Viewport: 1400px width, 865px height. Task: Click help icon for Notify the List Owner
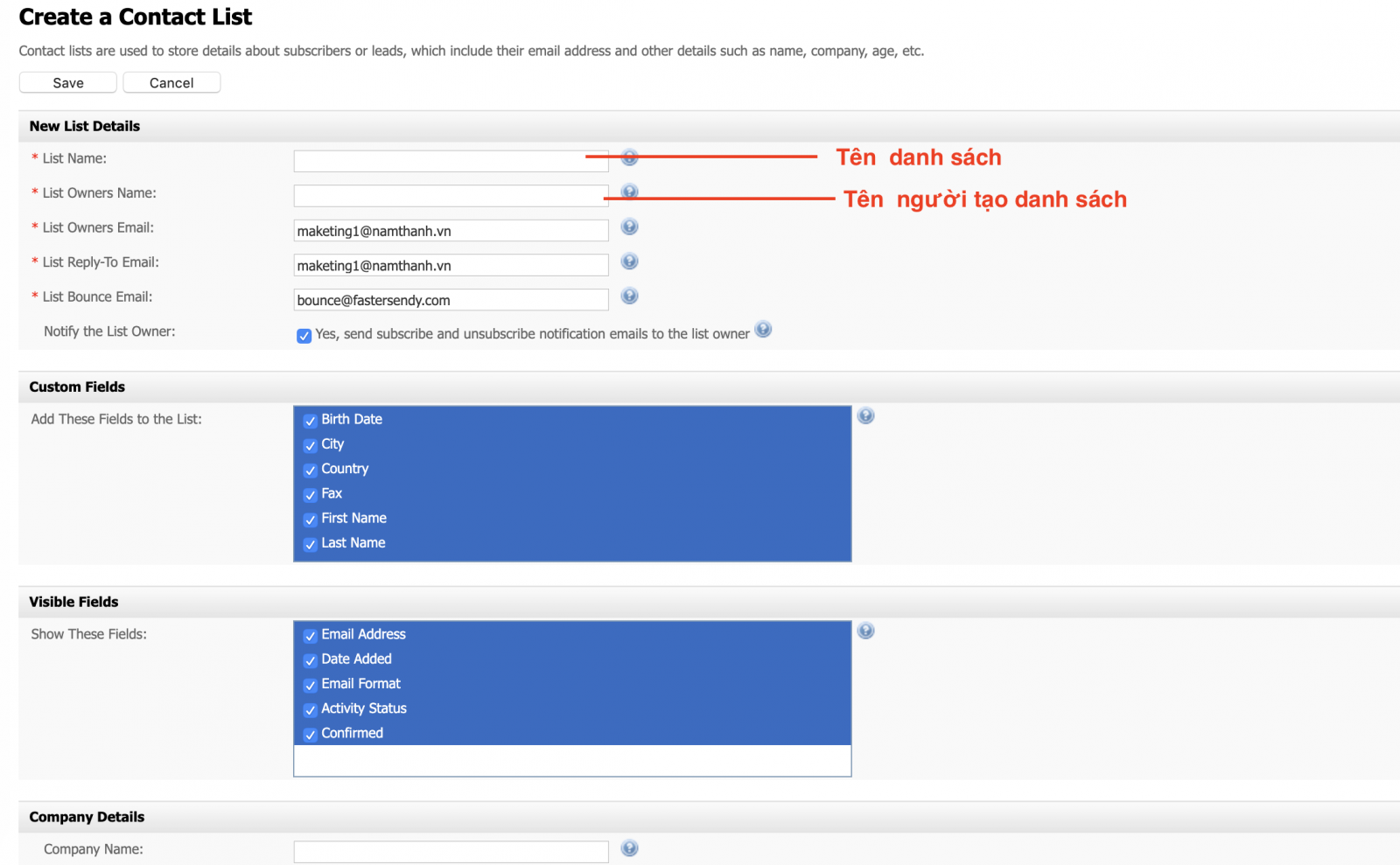point(763,330)
